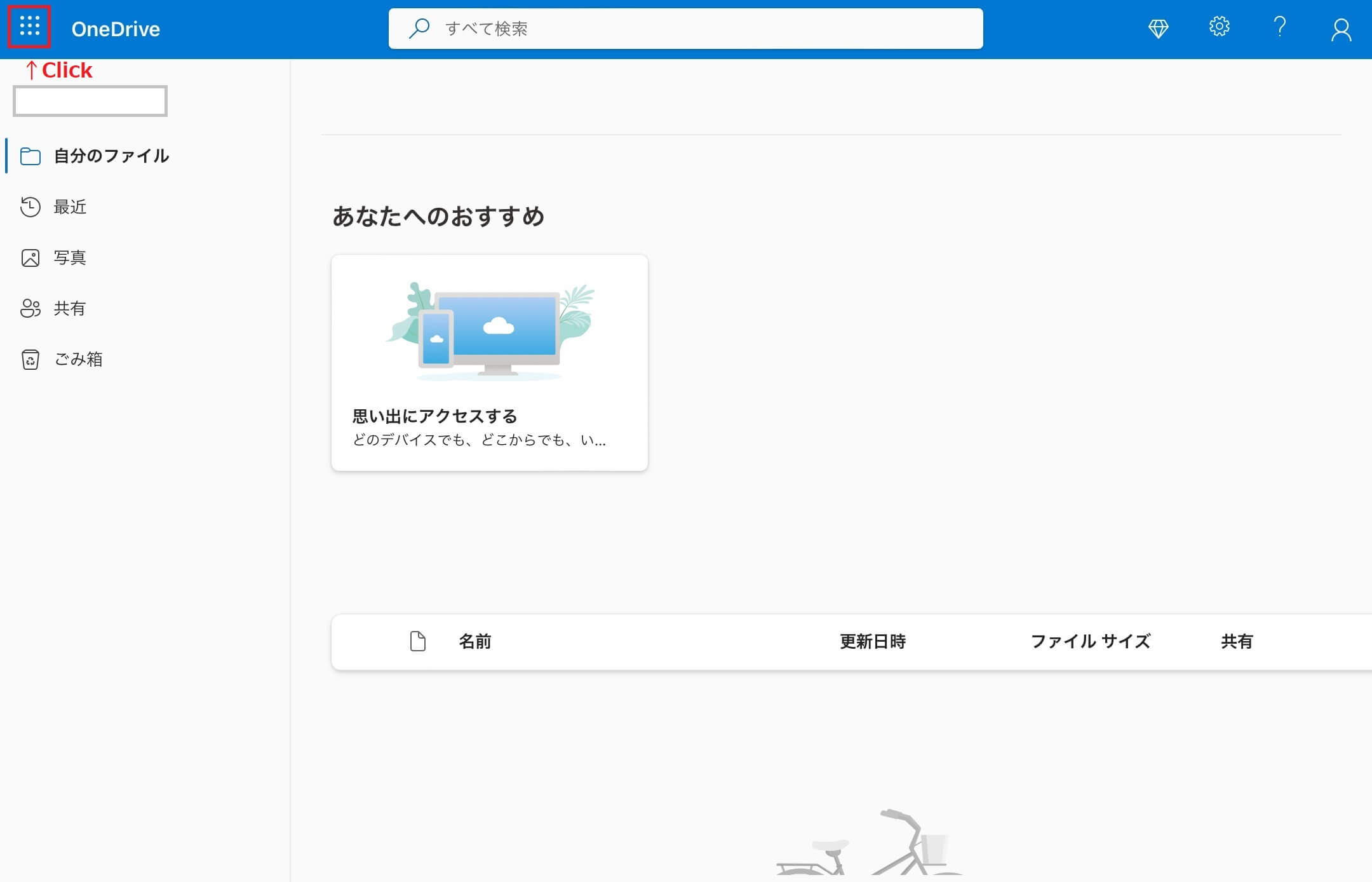Click the clock icon beside 最近

pyautogui.click(x=30, y=207)
